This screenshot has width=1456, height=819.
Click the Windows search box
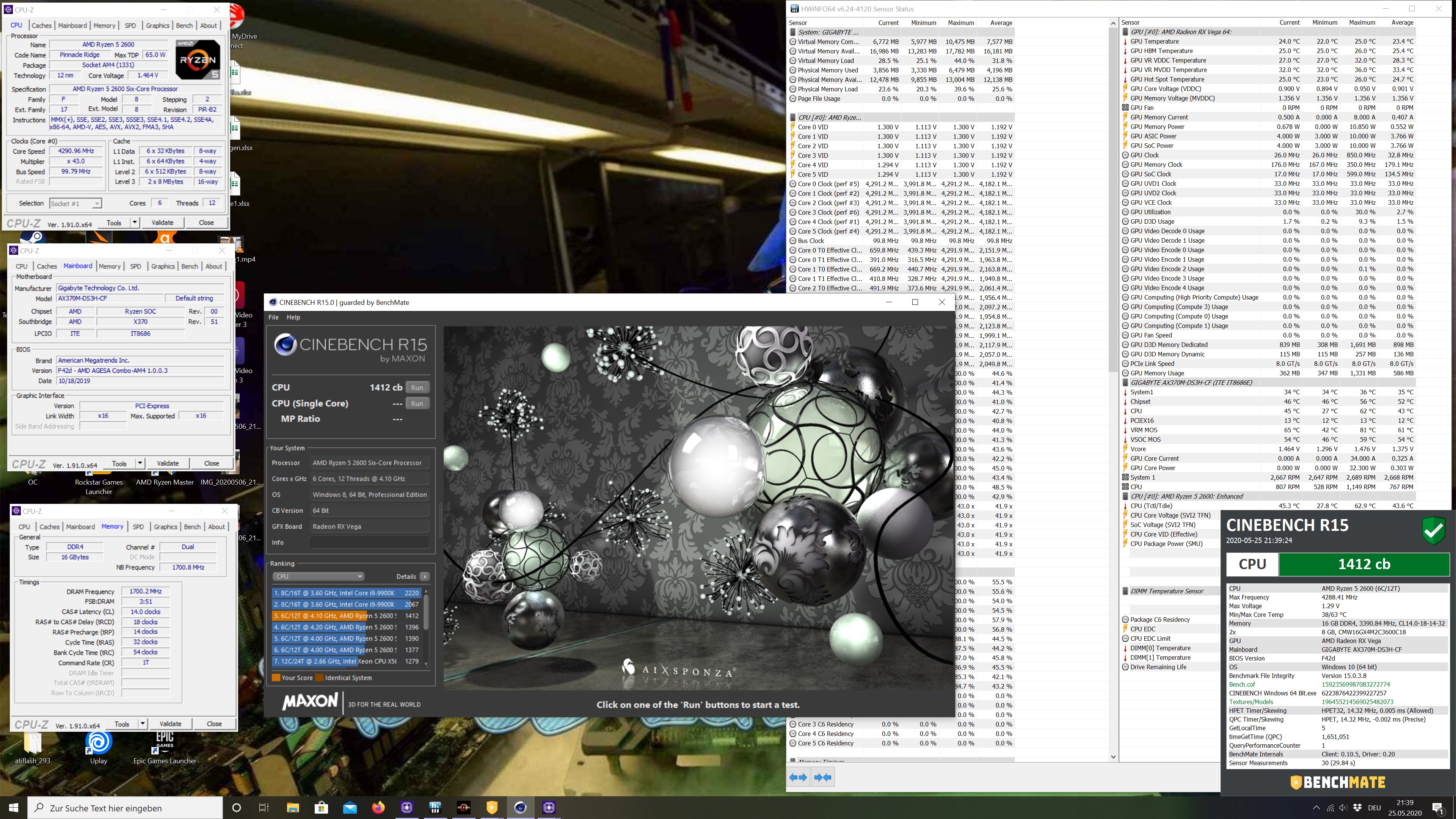click(126, 808)
